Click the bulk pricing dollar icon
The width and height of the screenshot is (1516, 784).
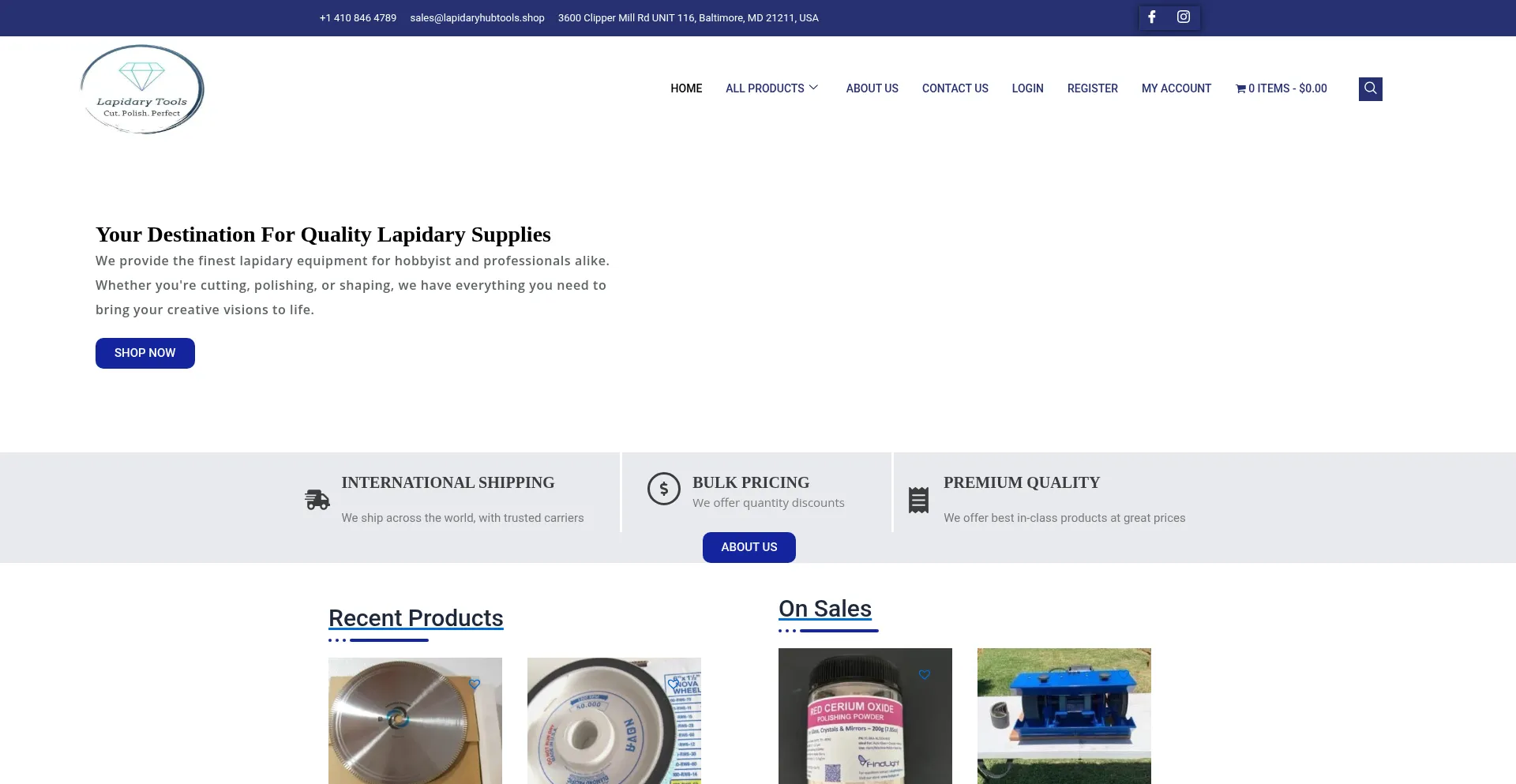pyautogui.click(x=664, y=489)
